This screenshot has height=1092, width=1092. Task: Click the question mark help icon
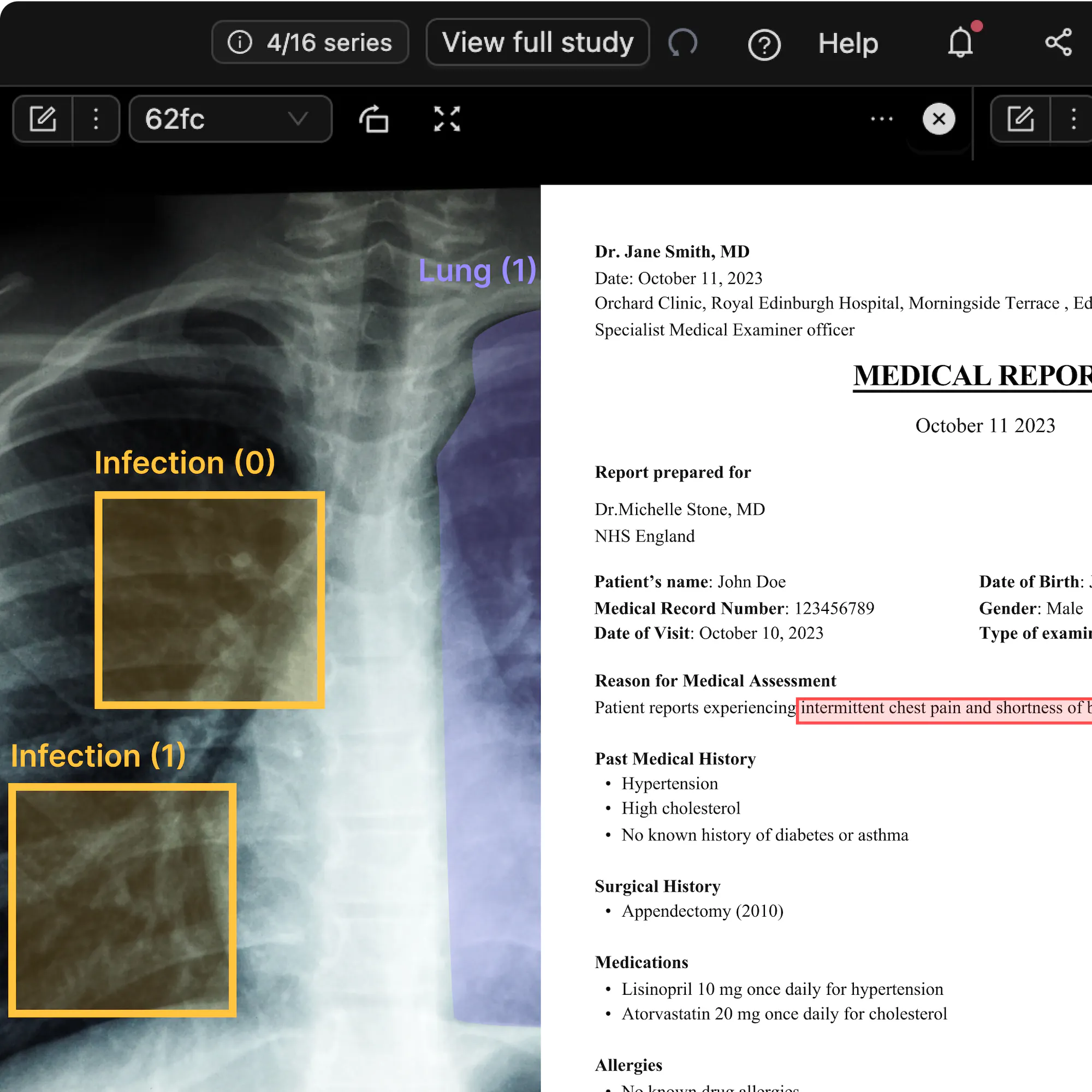click(764, 45)
